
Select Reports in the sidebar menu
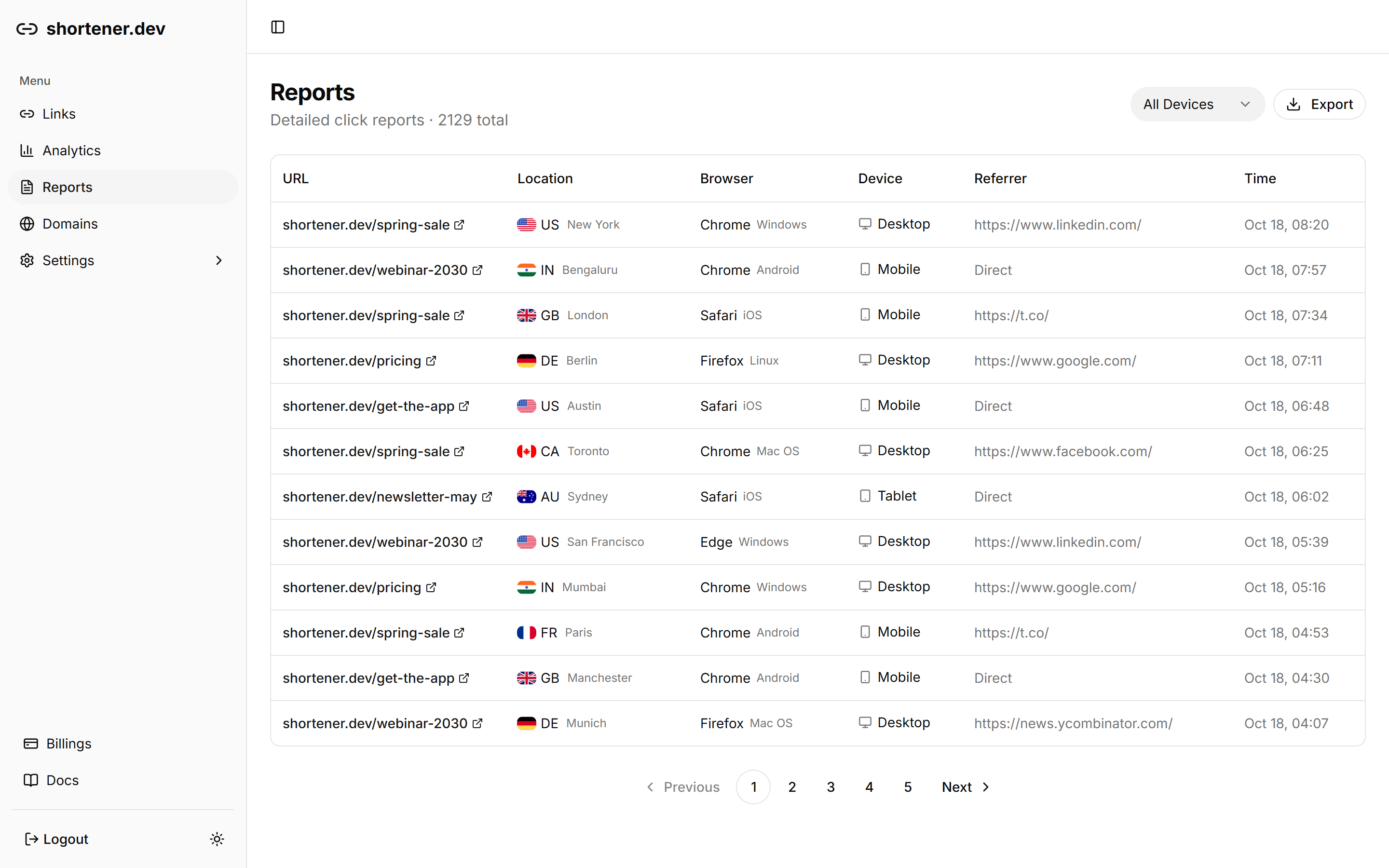pos(123,187)
